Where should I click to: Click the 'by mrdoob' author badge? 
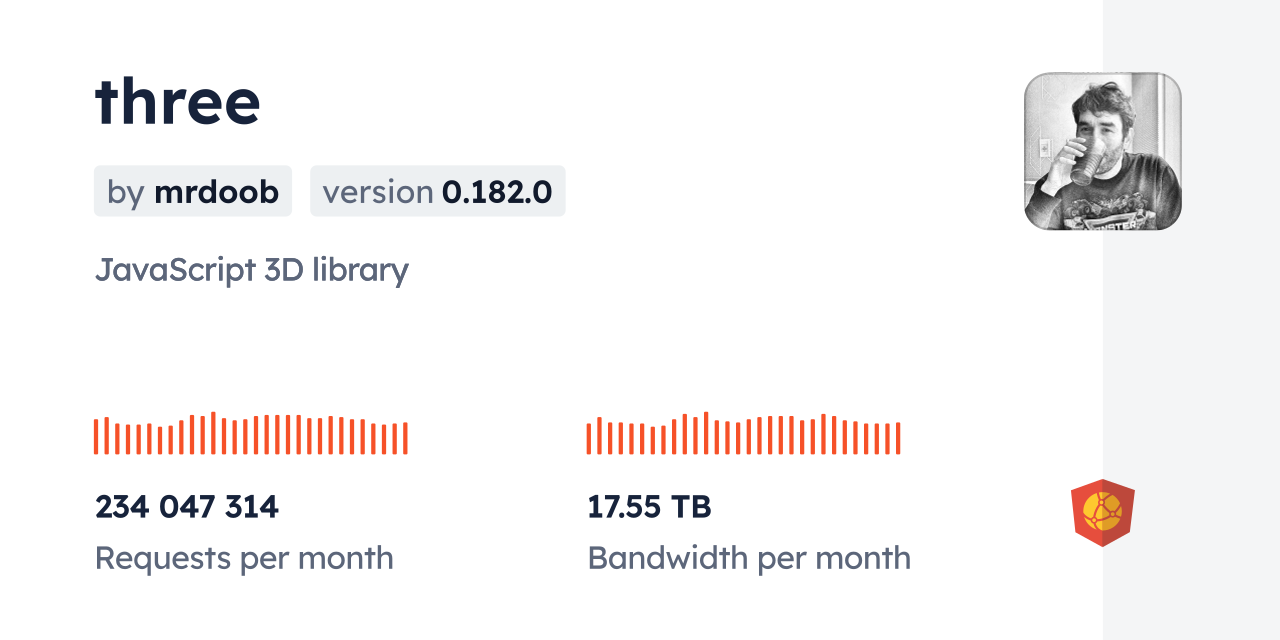coord(193,191)
